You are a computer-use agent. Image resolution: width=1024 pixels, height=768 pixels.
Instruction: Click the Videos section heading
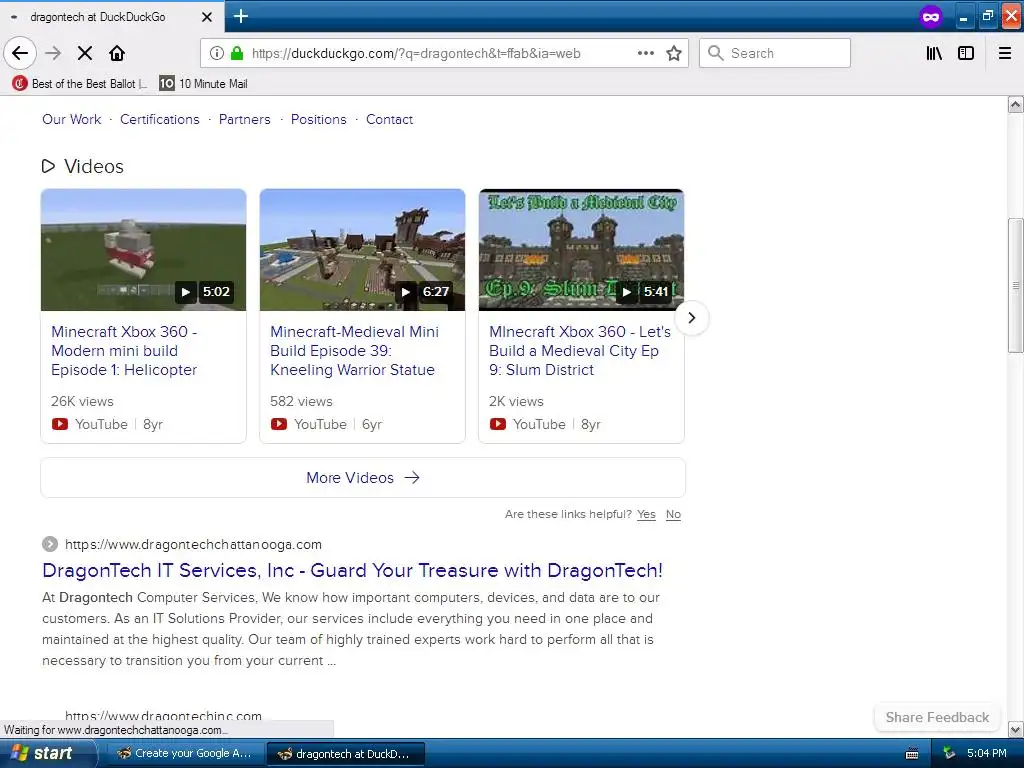point(93,167)
